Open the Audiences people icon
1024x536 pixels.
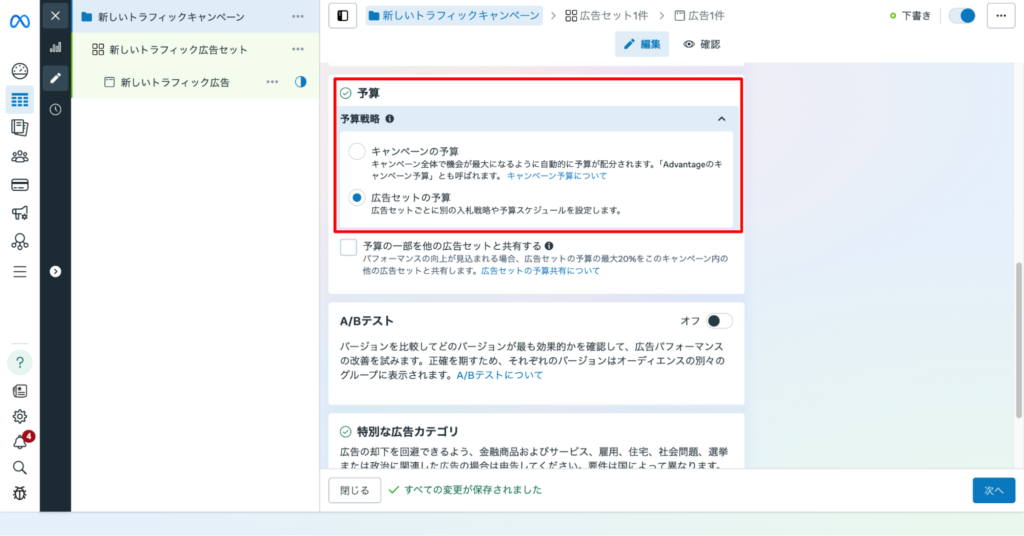click(19, 156)
